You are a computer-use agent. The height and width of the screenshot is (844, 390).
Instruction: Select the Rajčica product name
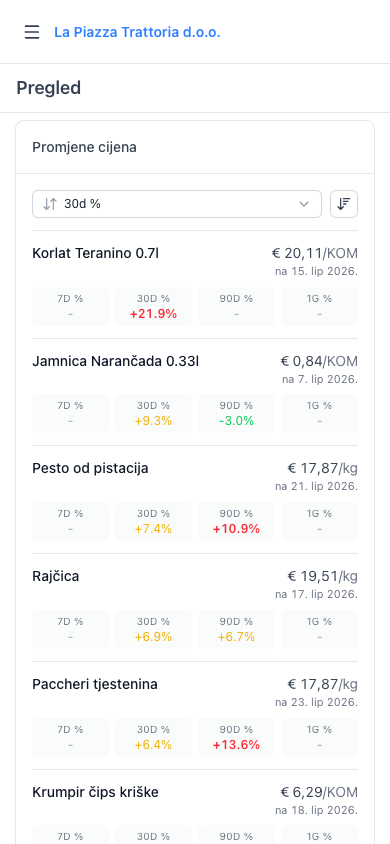point(55,576)
